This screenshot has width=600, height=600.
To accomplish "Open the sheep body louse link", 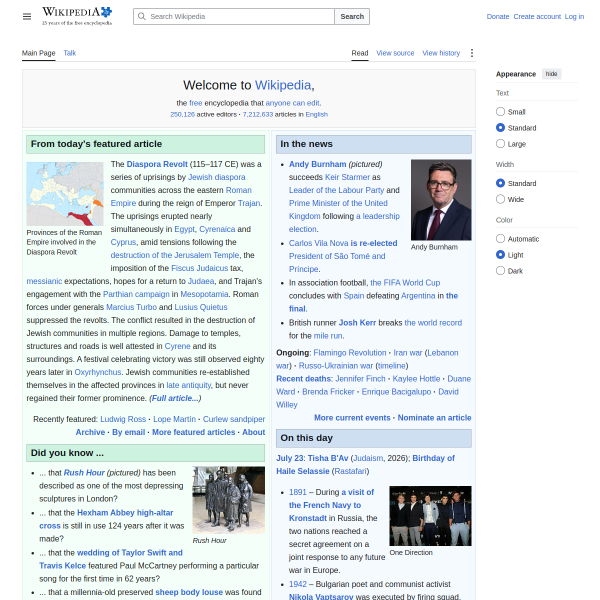I will (x=189, y=592).
